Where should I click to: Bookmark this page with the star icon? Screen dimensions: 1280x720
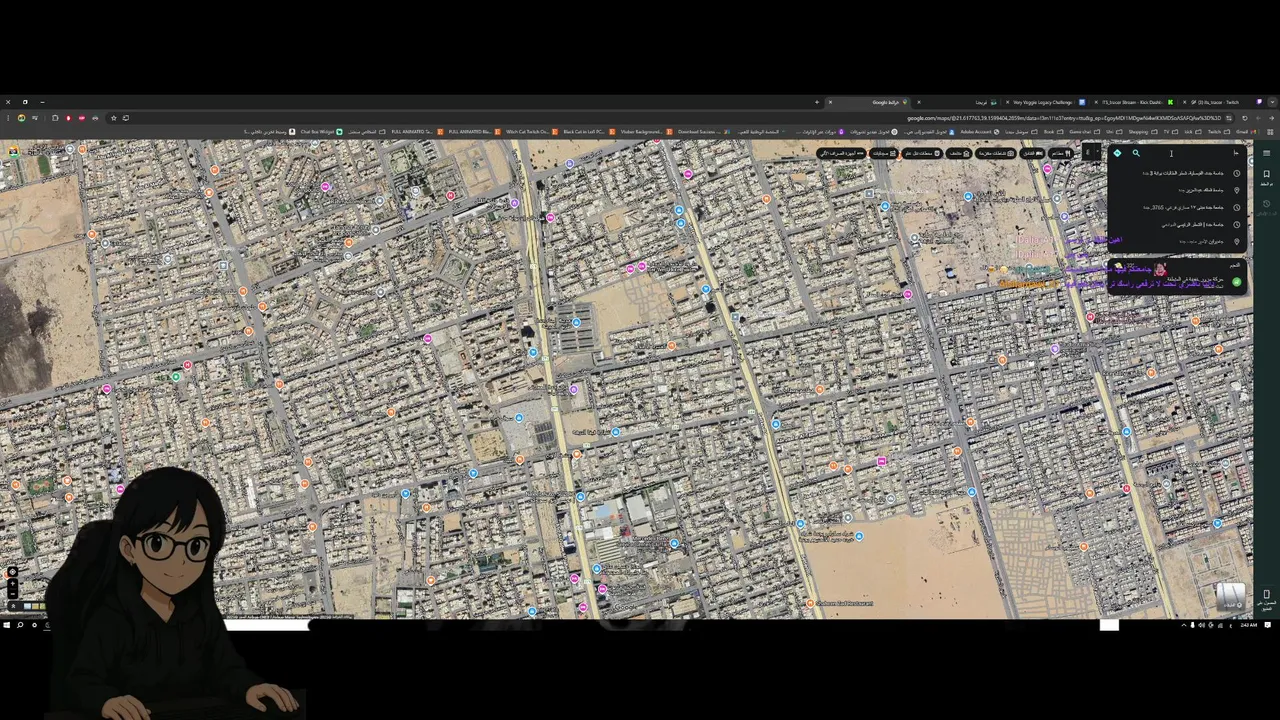coord(114,118)
